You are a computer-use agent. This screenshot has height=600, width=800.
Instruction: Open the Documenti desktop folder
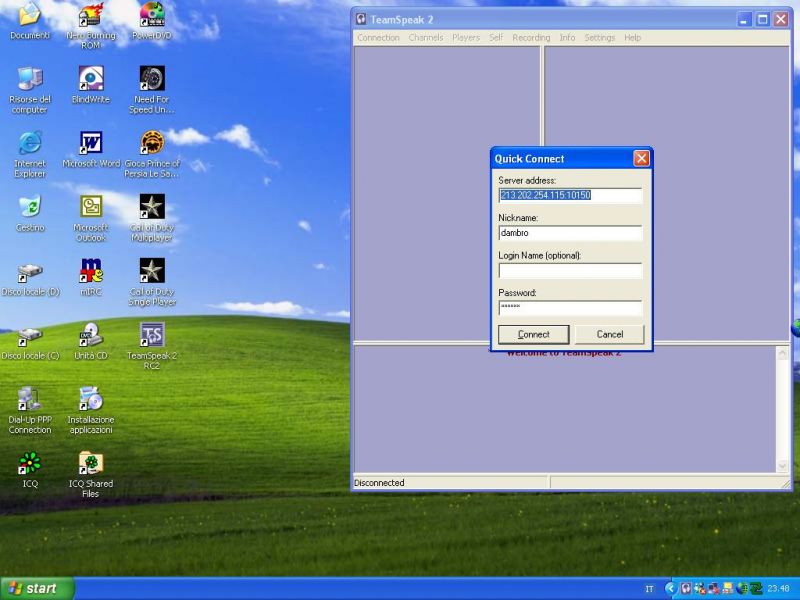tap(30, 20)
